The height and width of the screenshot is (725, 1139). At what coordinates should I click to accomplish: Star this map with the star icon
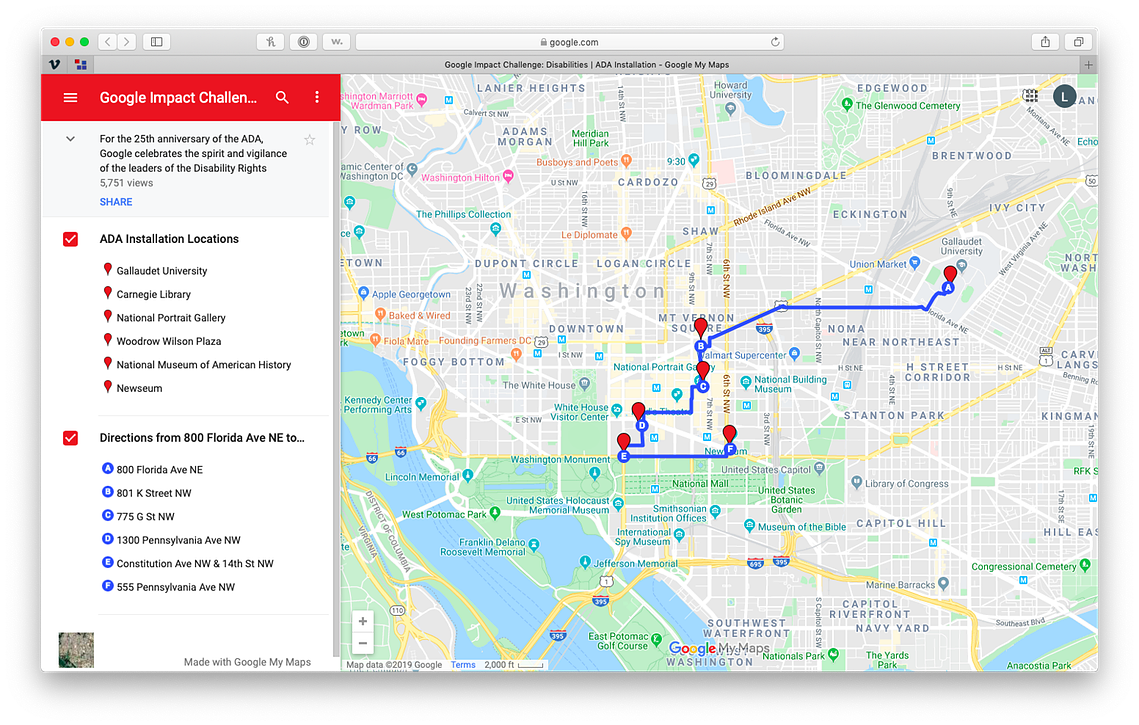(x=309, y=139)
